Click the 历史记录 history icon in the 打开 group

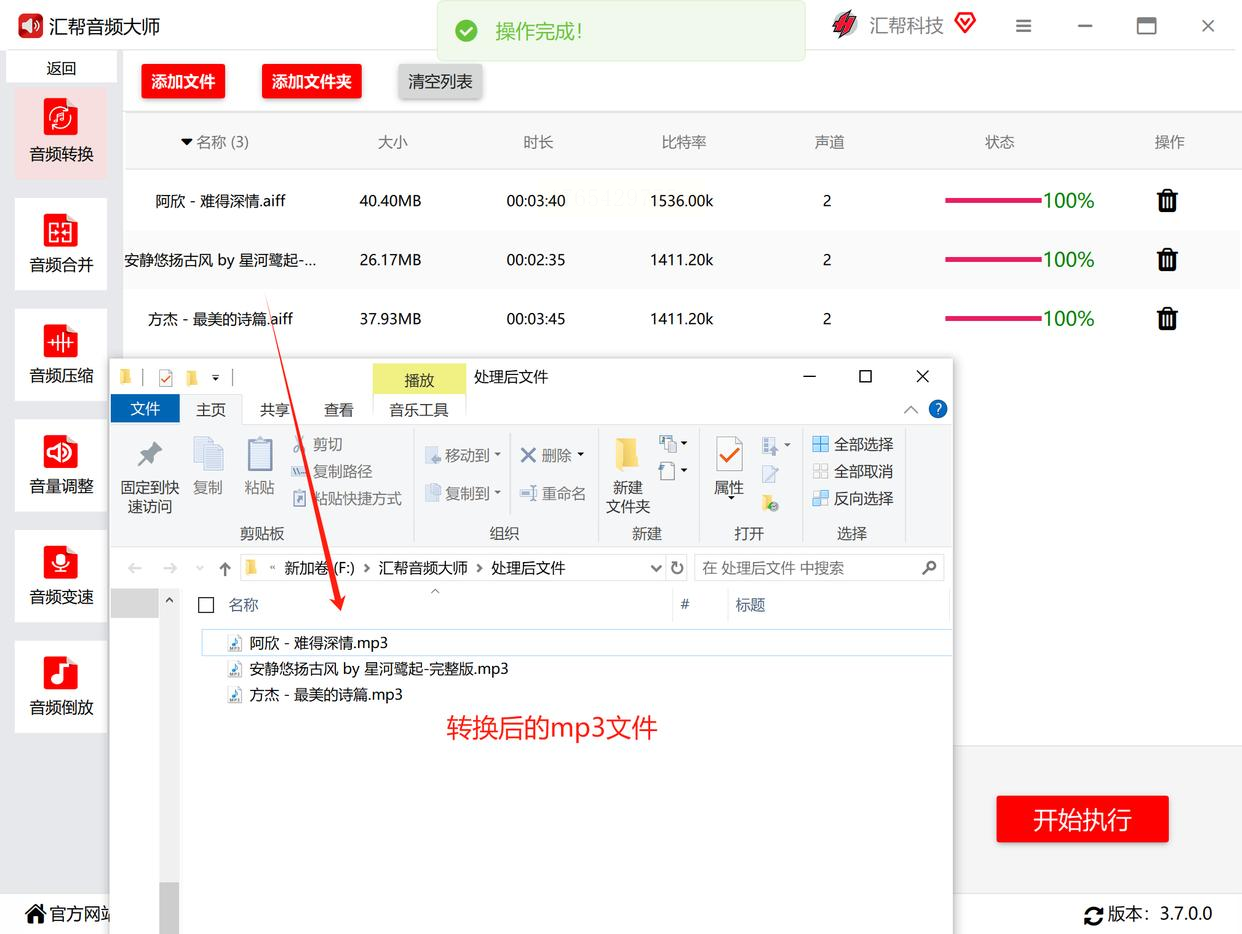pos(769,502)
